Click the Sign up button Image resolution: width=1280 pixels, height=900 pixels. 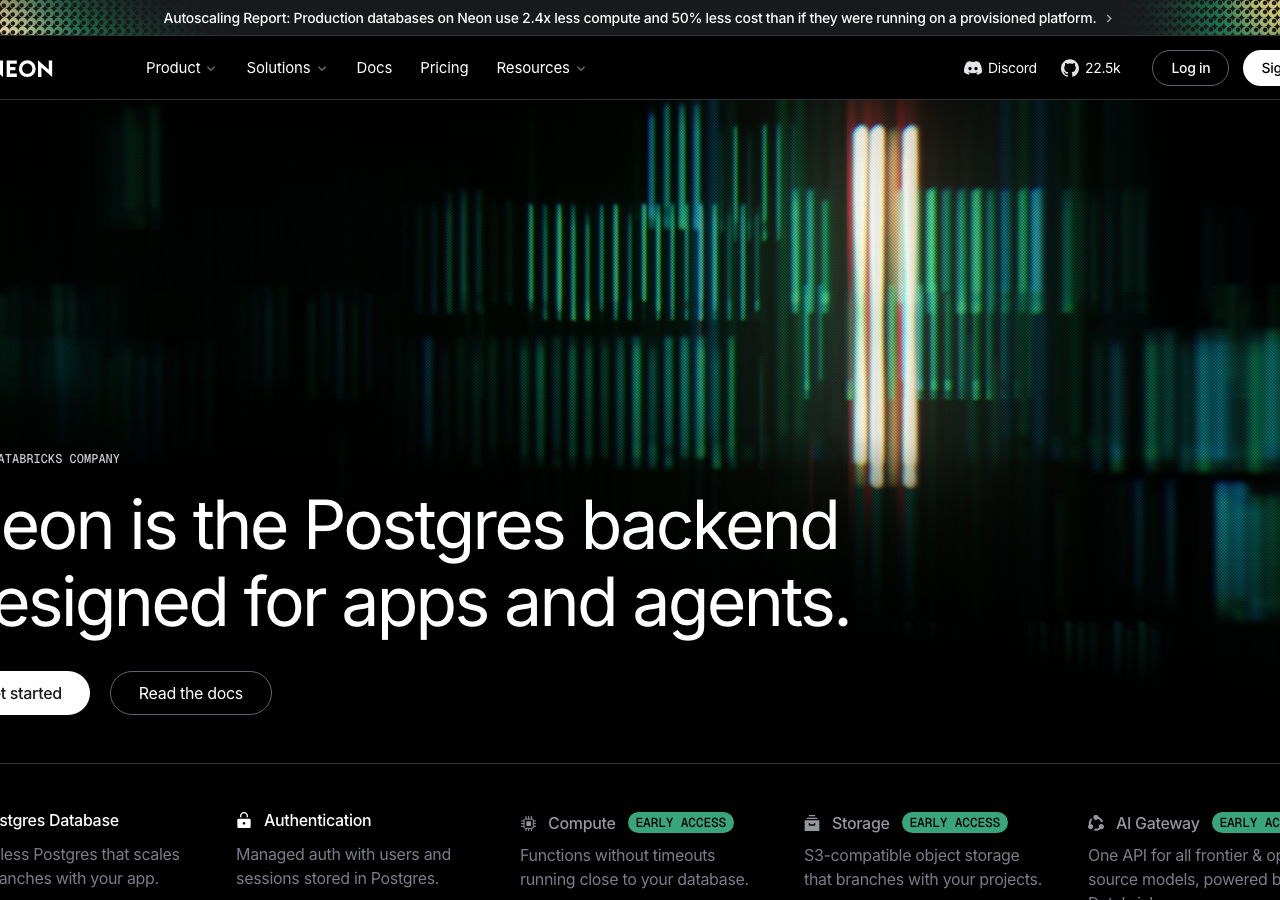(1262, 68)
